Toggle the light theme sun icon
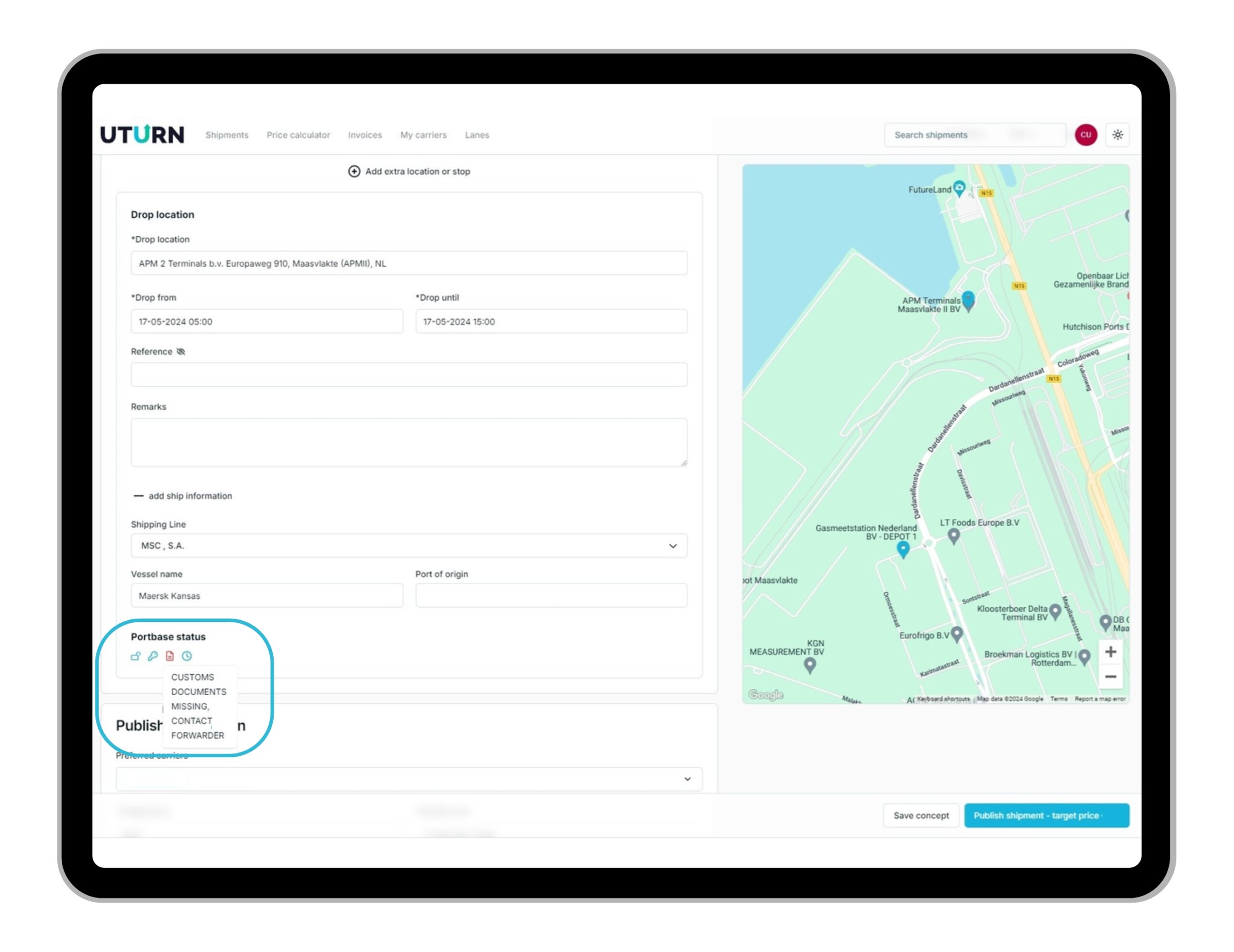The width and height of the screenshot is (1234, 952). (1117, 135)
